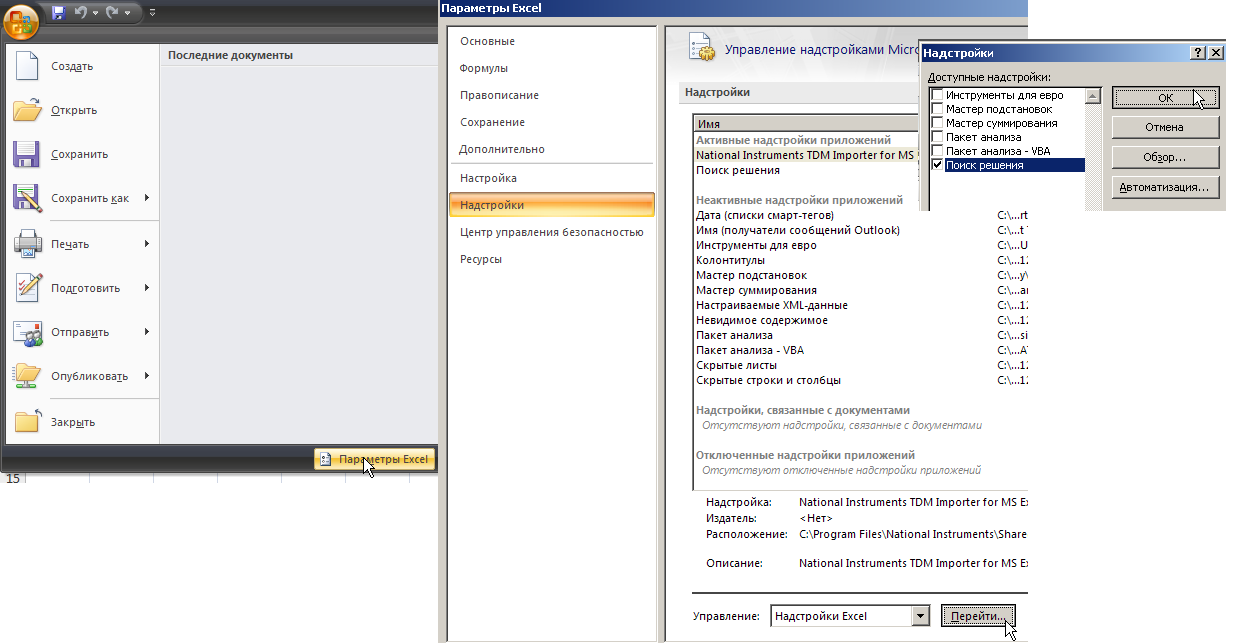This screenshot has width=1243, height=643.
Task: Select the Правописание category
Action: pyautogui.click(x=499, y=95)
